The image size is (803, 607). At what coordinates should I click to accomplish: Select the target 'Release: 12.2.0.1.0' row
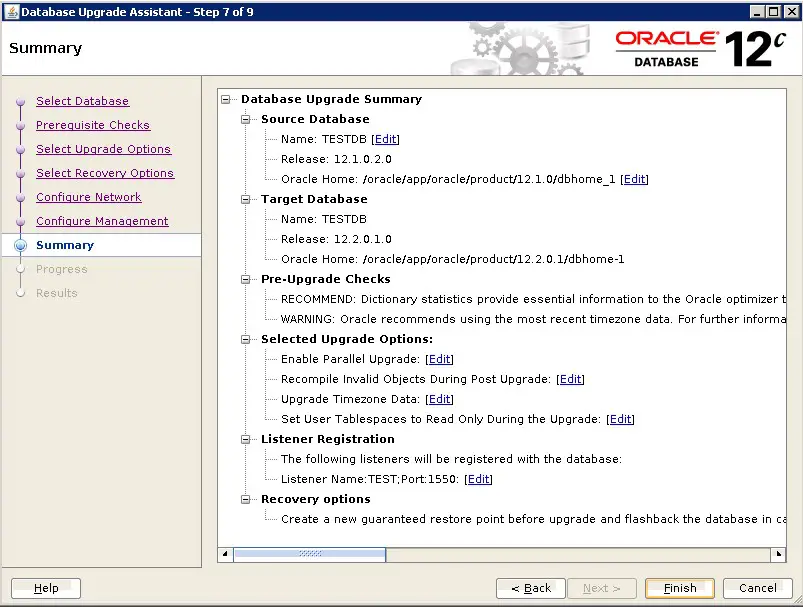pyautogui.click(x=336, y=239)
